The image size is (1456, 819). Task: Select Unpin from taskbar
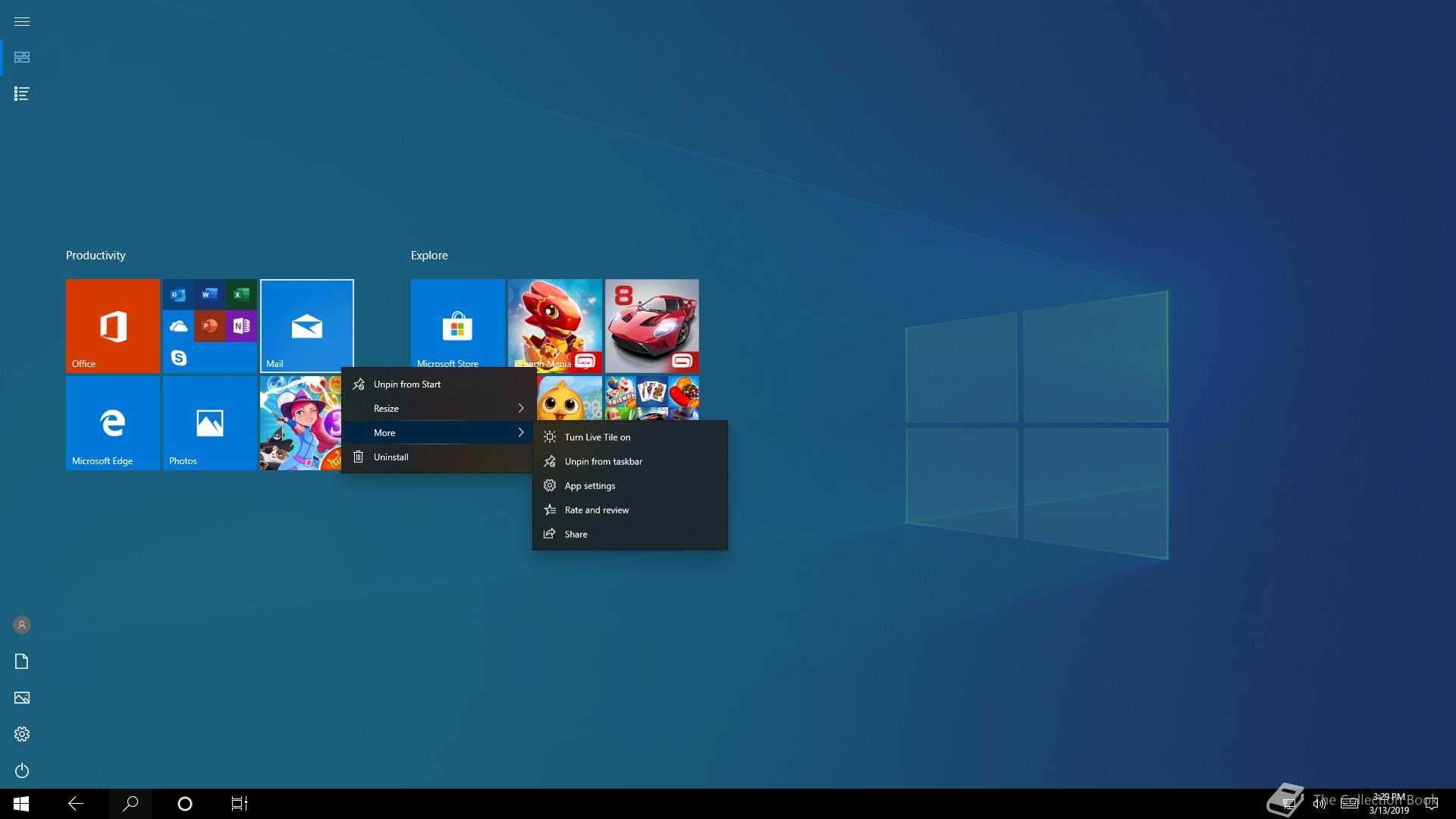point(630,462)
